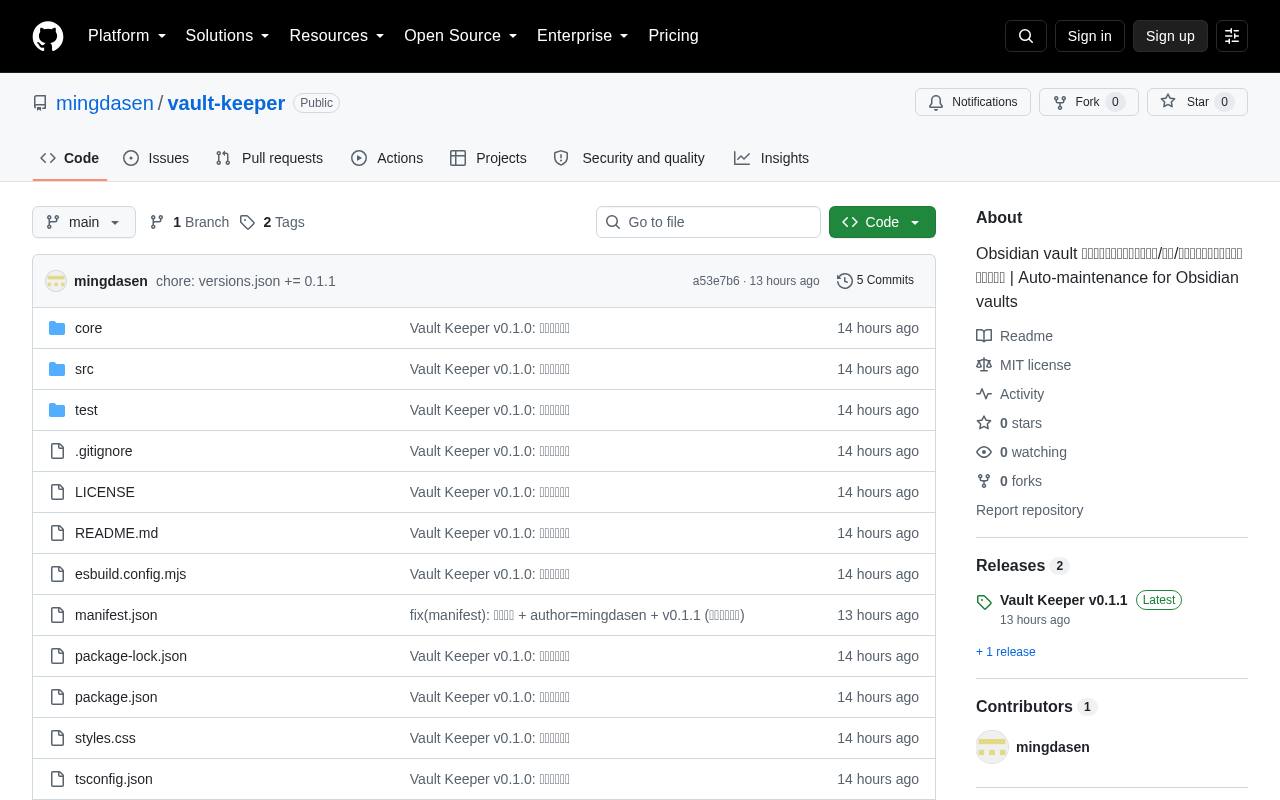
Task: Open the search magnifier icon
Action: 1026,36
